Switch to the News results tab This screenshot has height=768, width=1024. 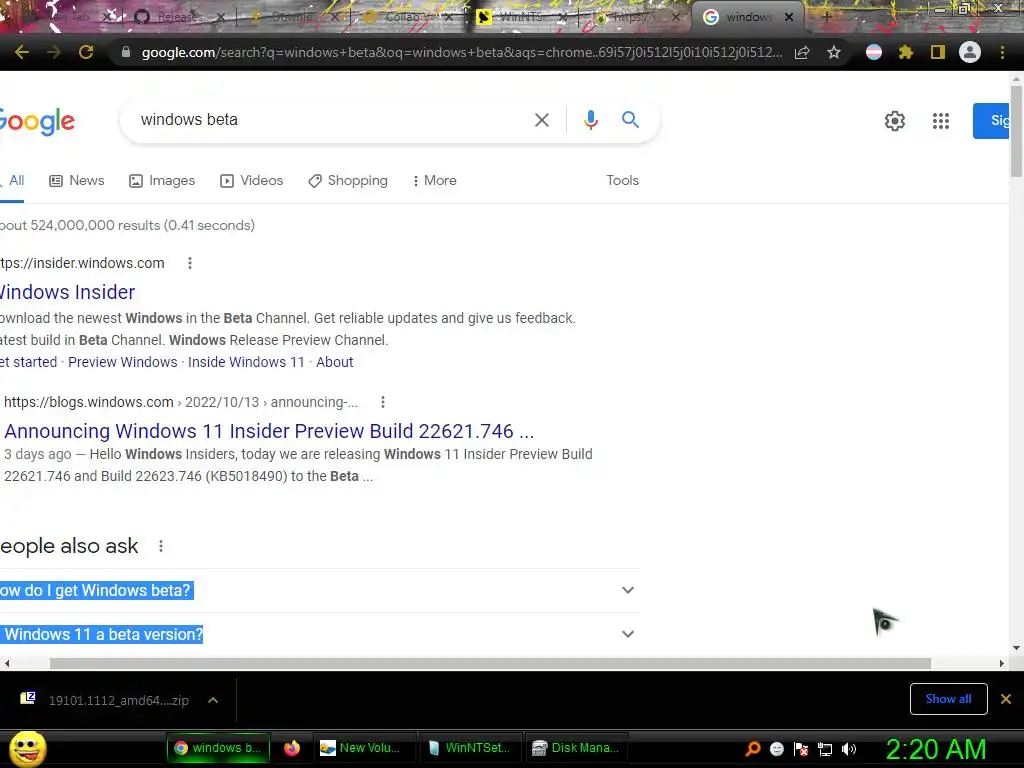[77, 180]
